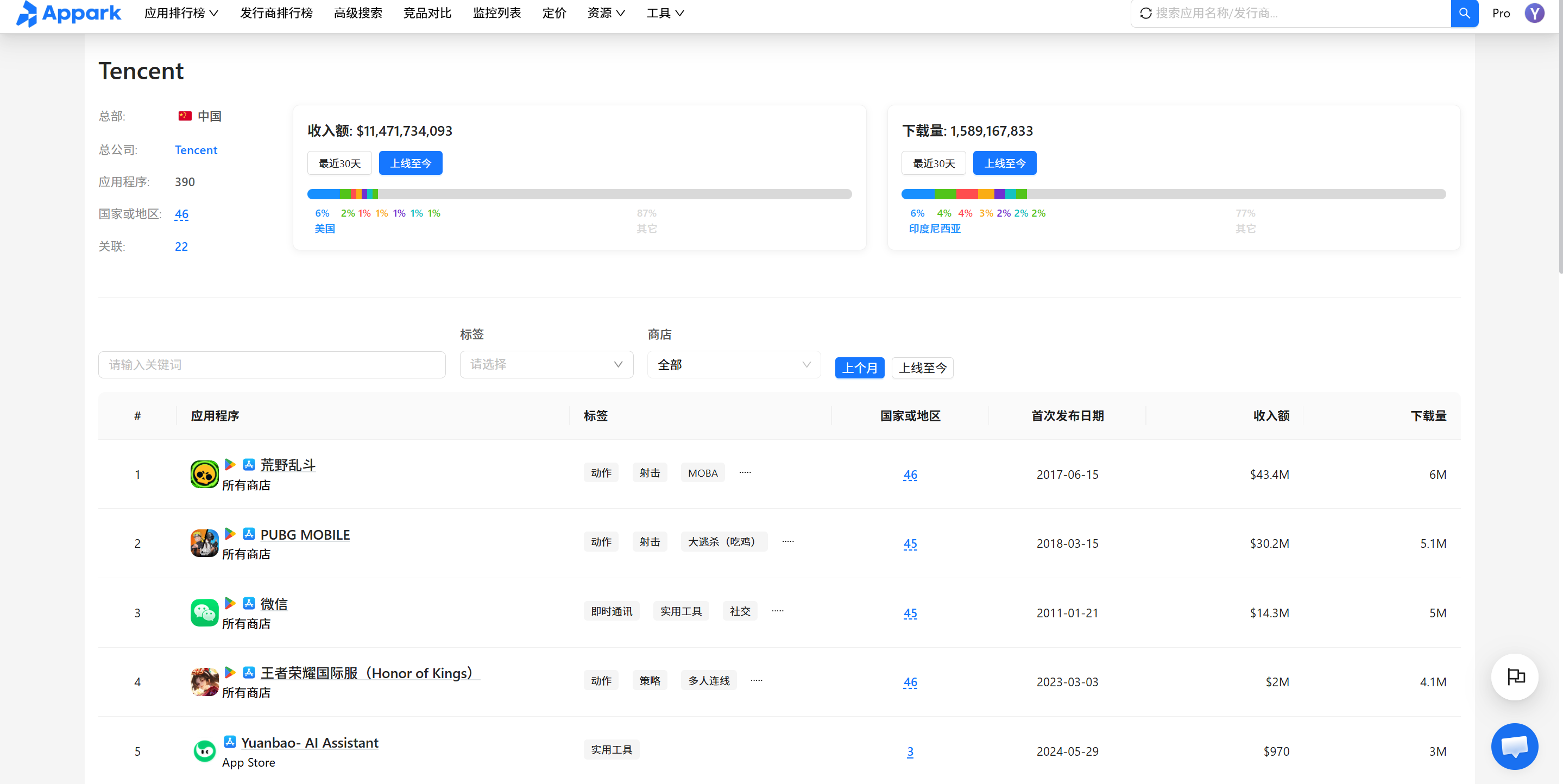This screenshot has width=1563, height=784.
Task: Click the PUBG MOBILE app icon
Action: coord(205,543)
